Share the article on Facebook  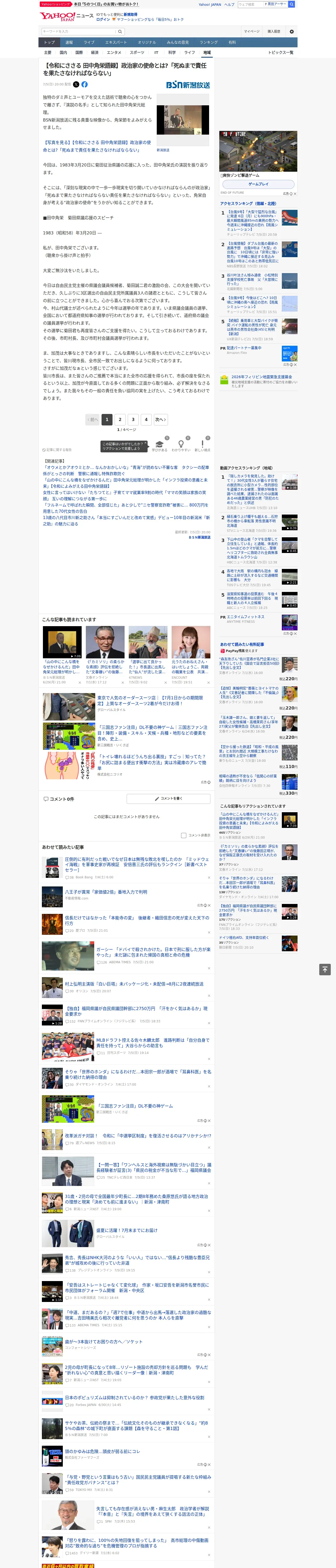[85, 85]
